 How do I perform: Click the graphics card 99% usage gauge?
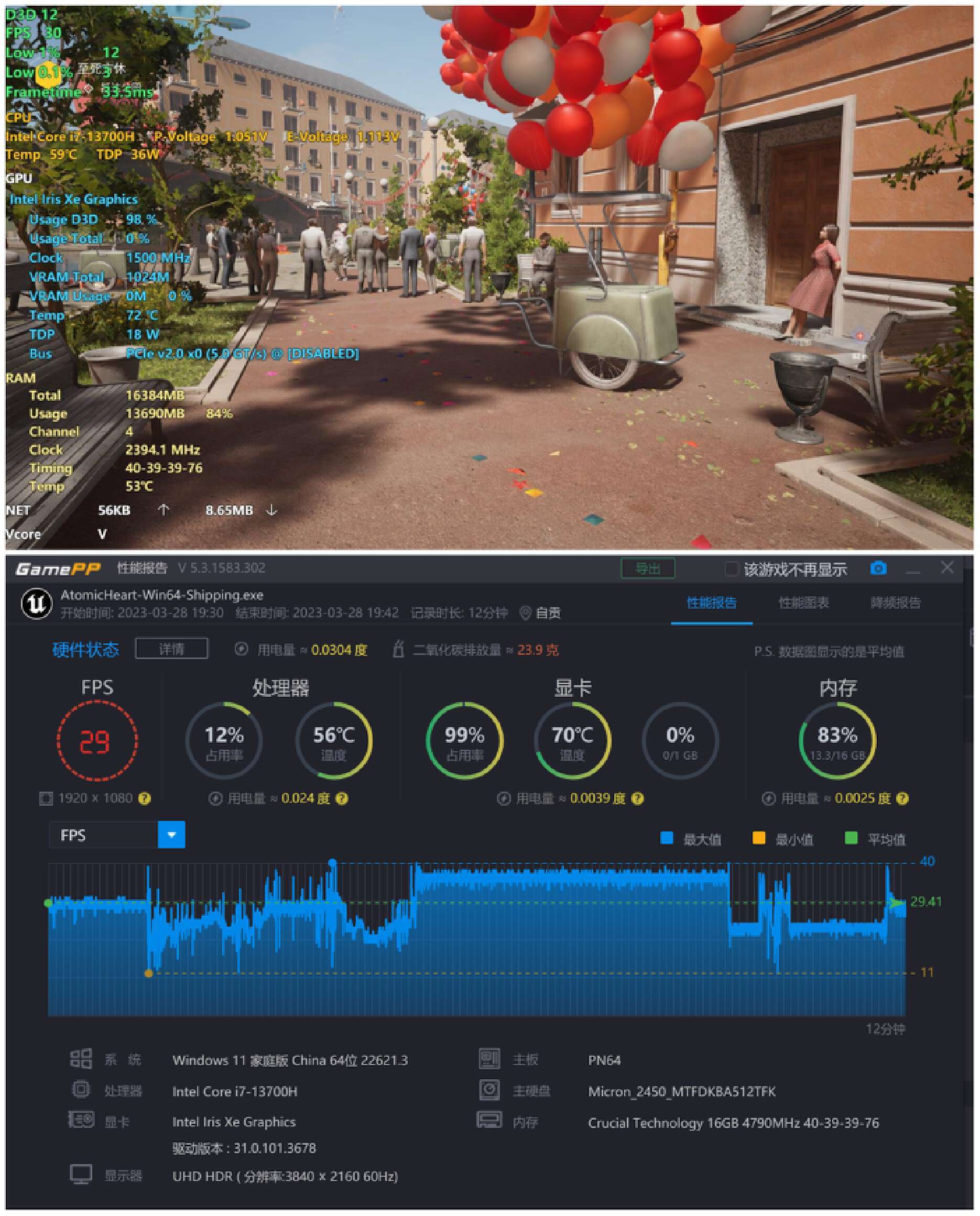tap(465, 741)
